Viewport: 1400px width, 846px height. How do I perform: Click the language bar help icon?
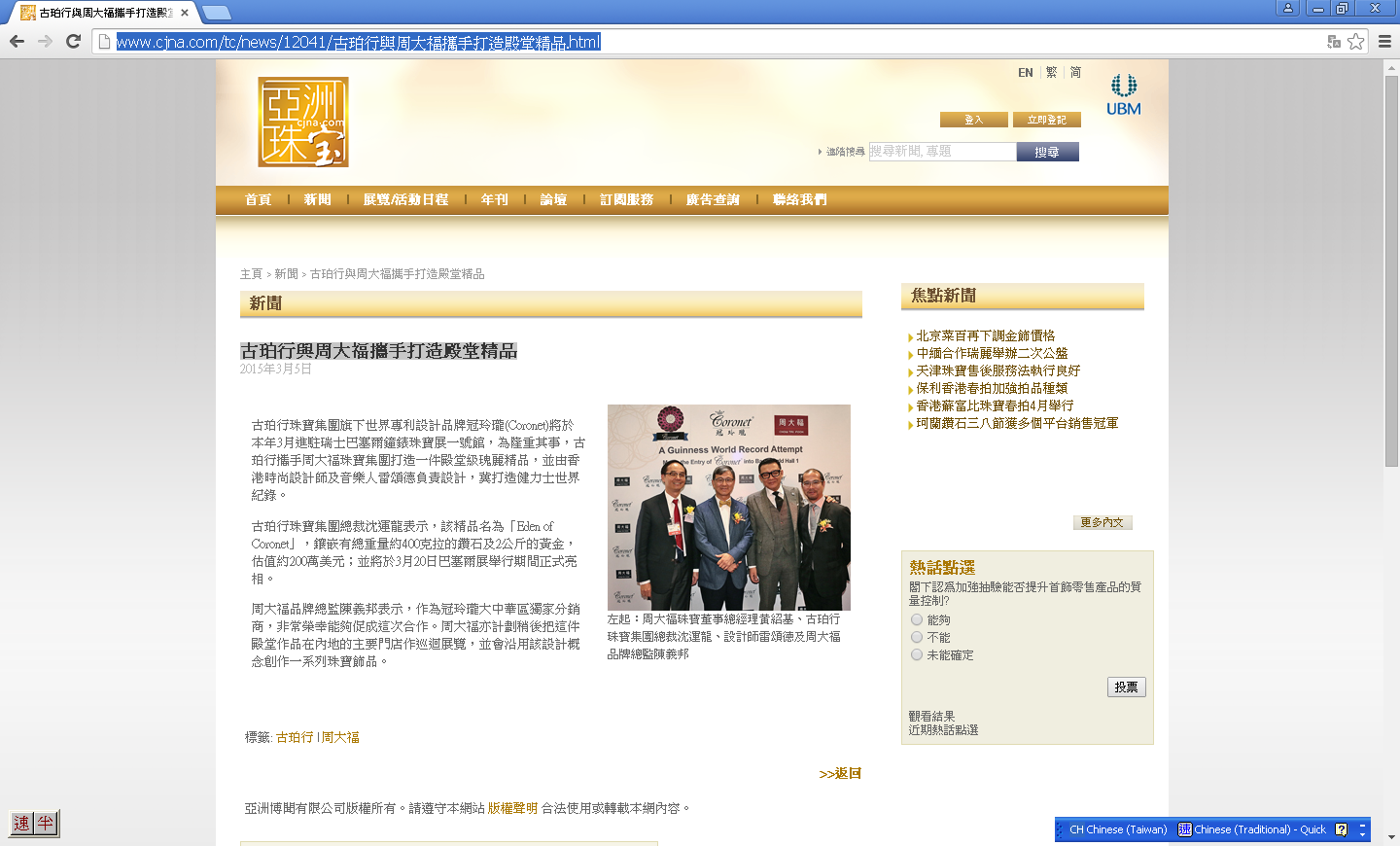(1342, 829)
